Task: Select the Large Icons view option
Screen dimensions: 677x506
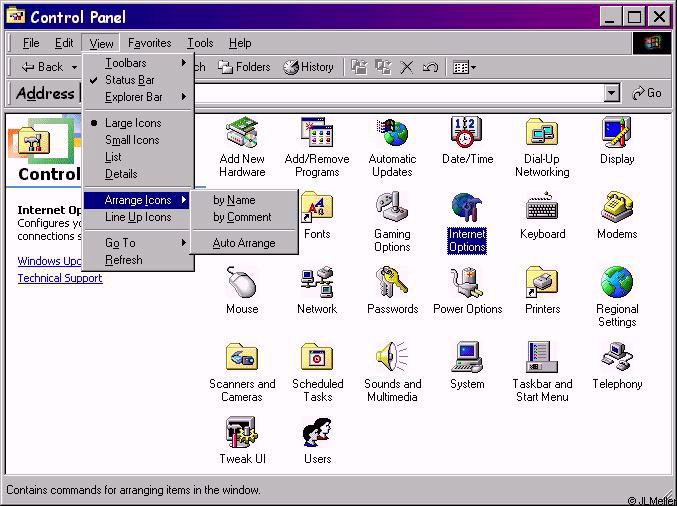Action: point(138,123)
